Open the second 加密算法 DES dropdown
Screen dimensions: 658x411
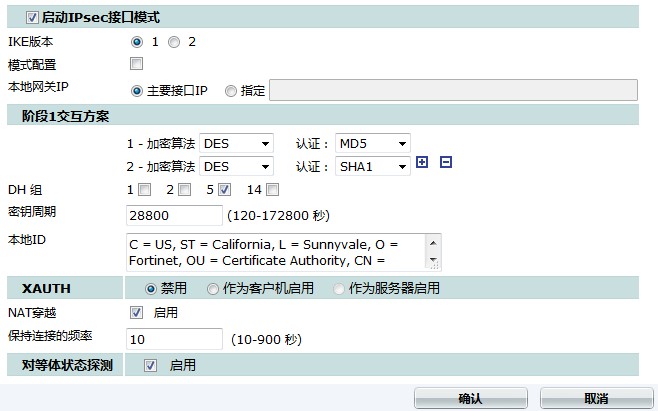click(x=236, y=166)
